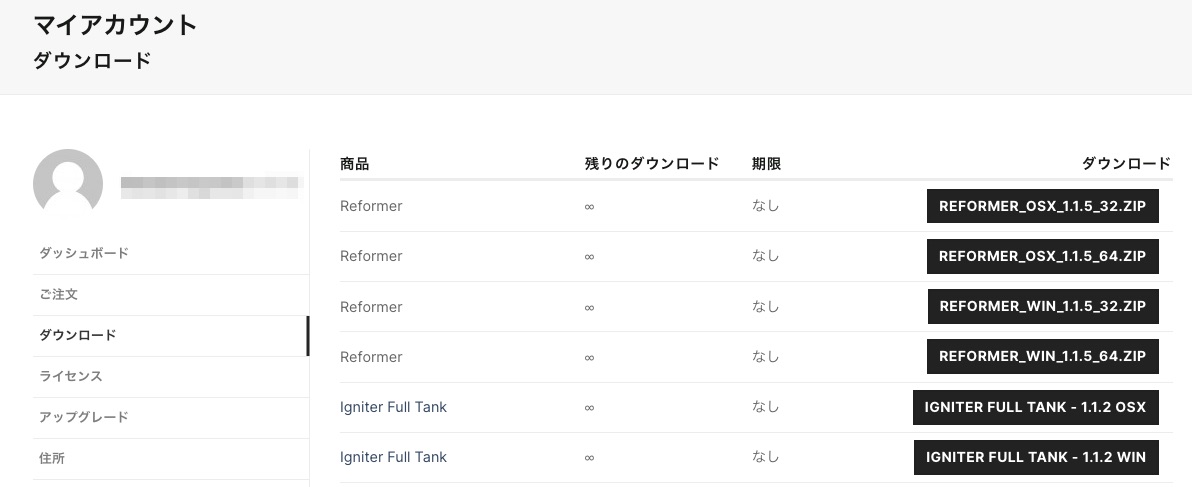Click the 期限 column header

[766, 163]
